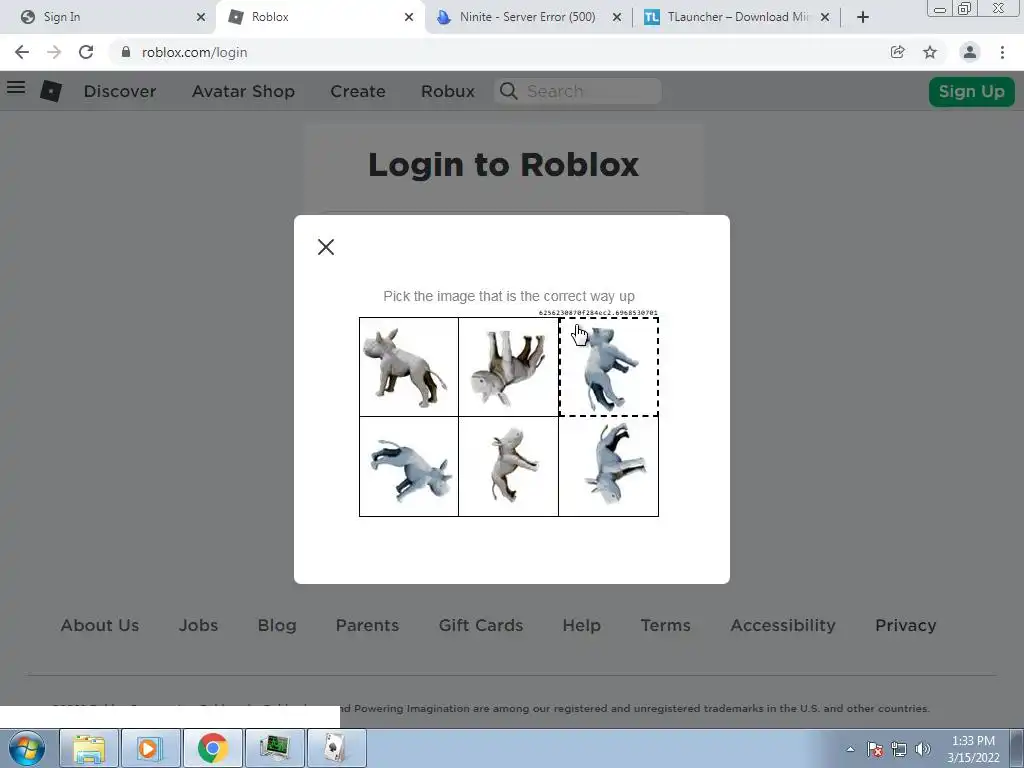Open the Privacy footer link

[x=906, y=626]
